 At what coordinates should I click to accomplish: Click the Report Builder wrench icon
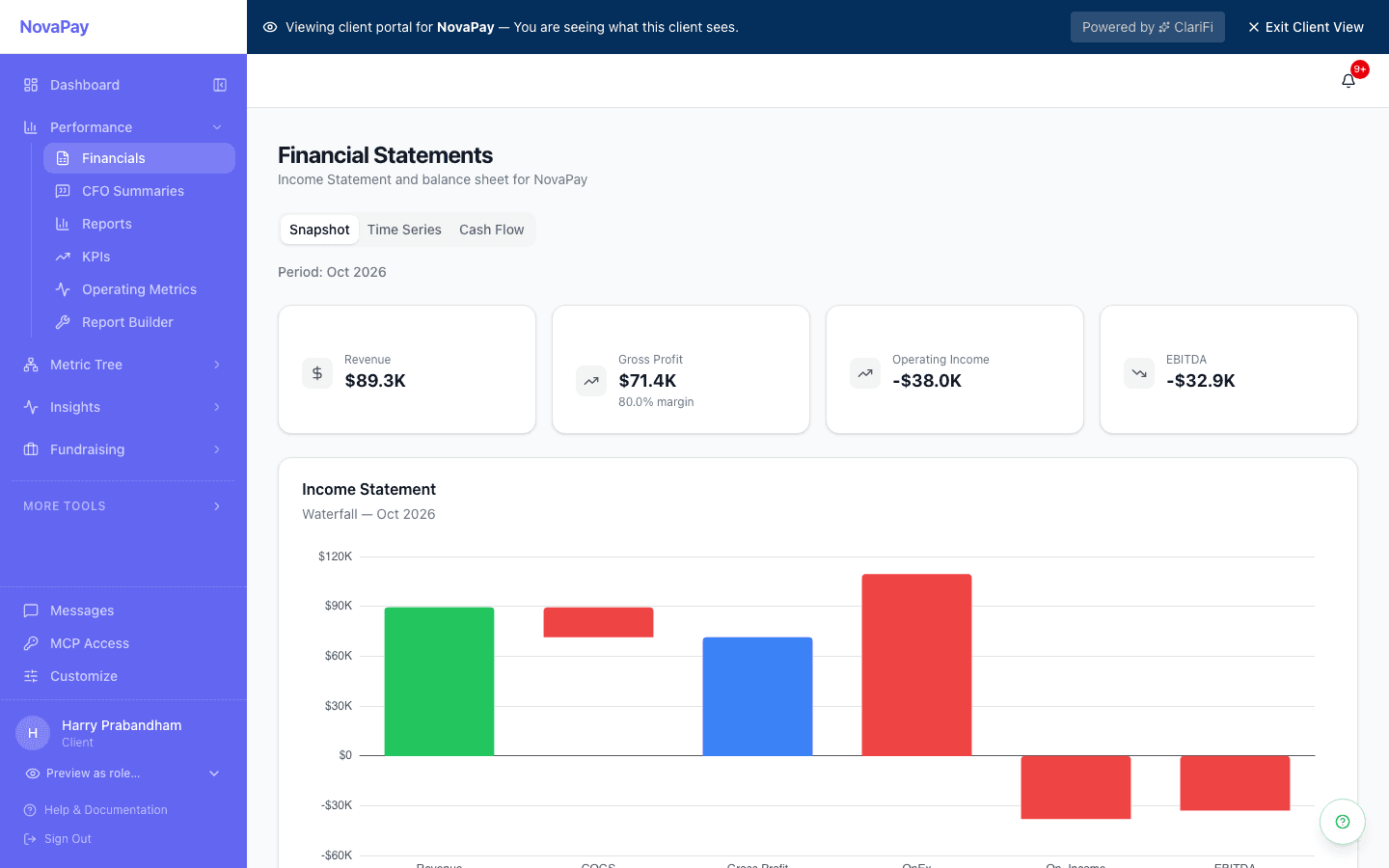tap(63, 322)
